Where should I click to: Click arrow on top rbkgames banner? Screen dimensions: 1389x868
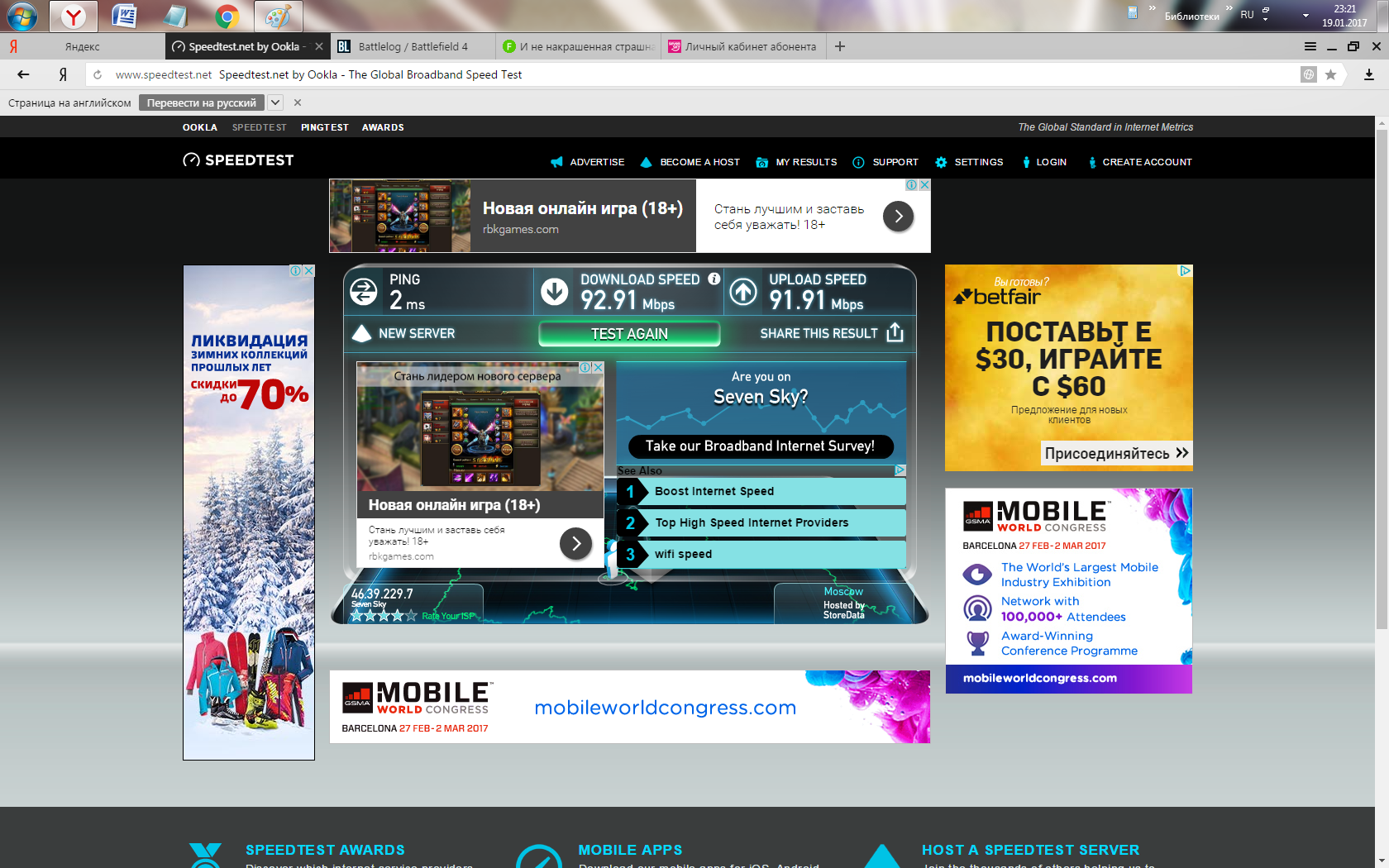tap(899, 217)
